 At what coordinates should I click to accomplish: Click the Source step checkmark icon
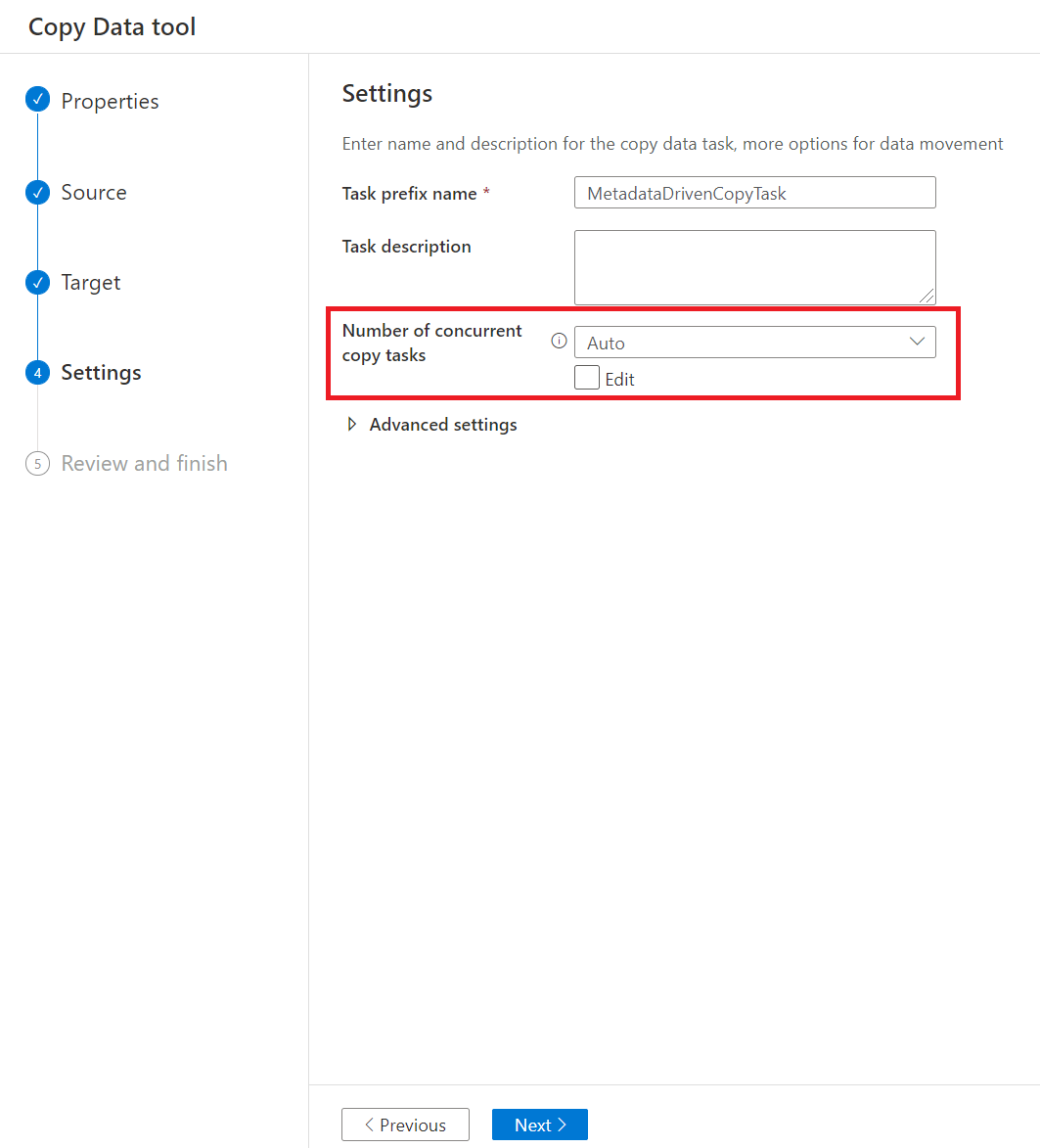pos(36,191)
